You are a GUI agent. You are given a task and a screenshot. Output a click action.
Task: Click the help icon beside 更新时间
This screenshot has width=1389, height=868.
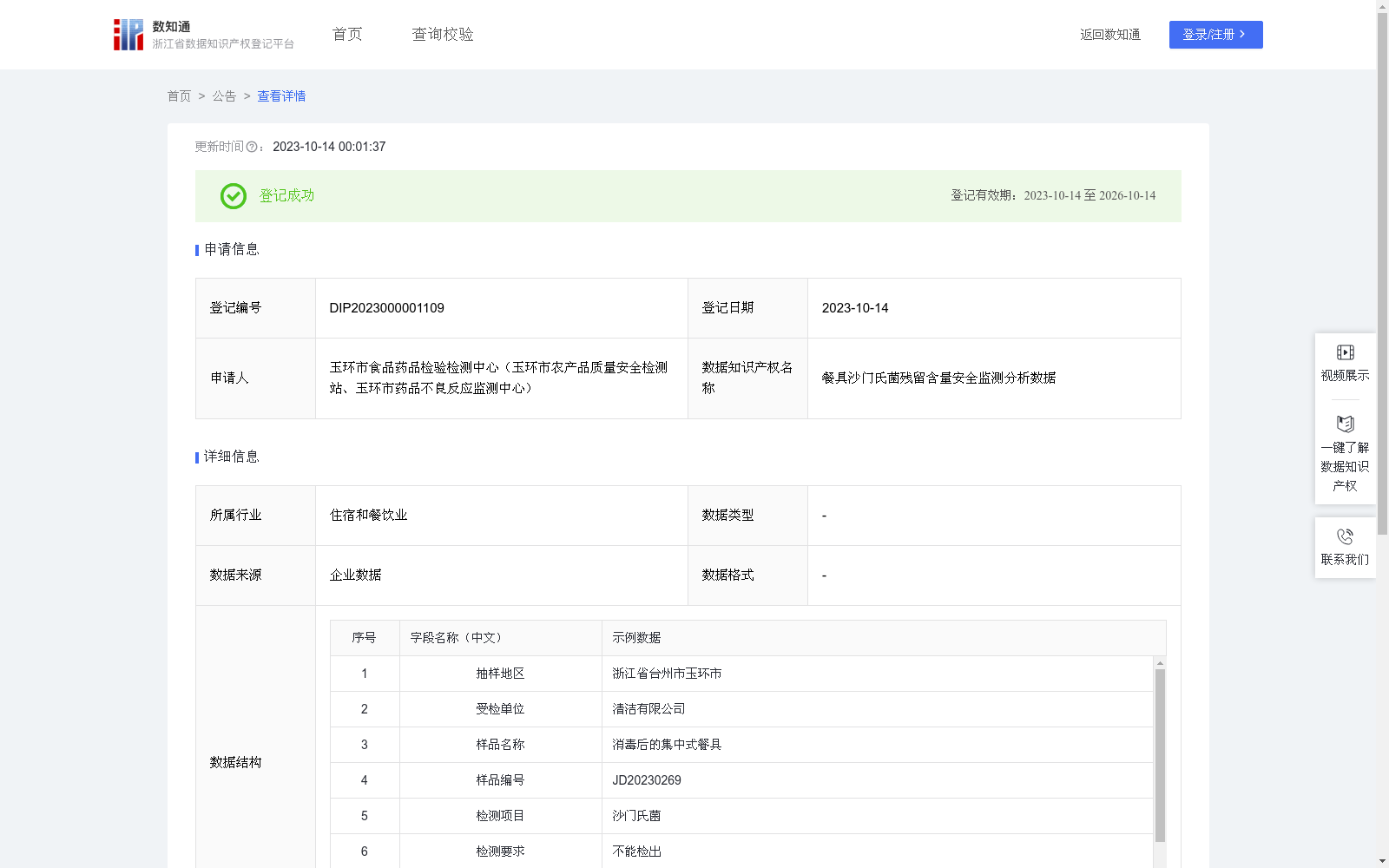point(252,147)
